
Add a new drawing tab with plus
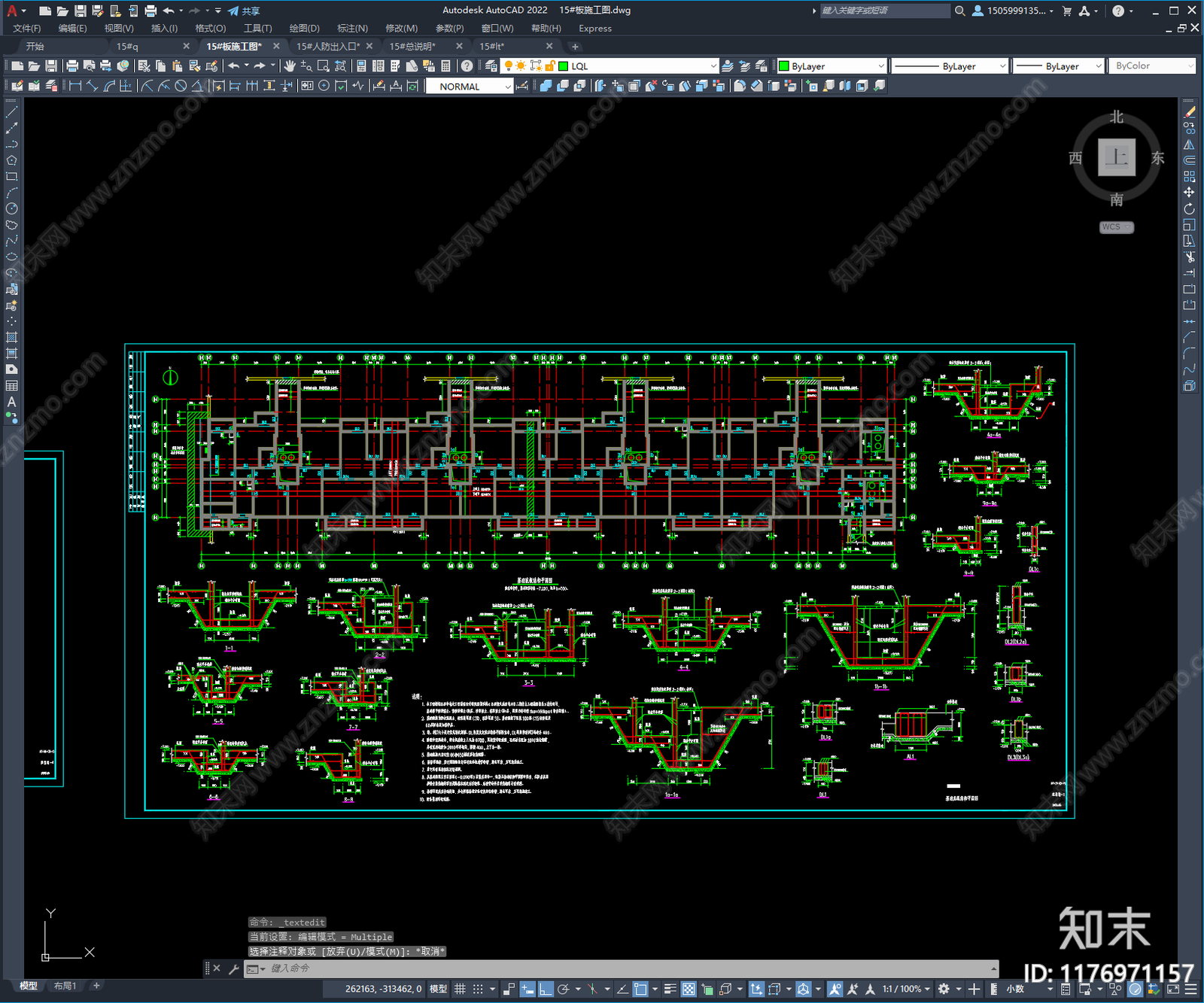575,46
